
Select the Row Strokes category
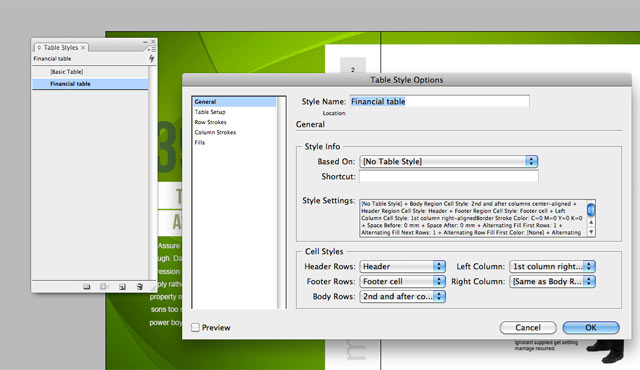point(234,122)
